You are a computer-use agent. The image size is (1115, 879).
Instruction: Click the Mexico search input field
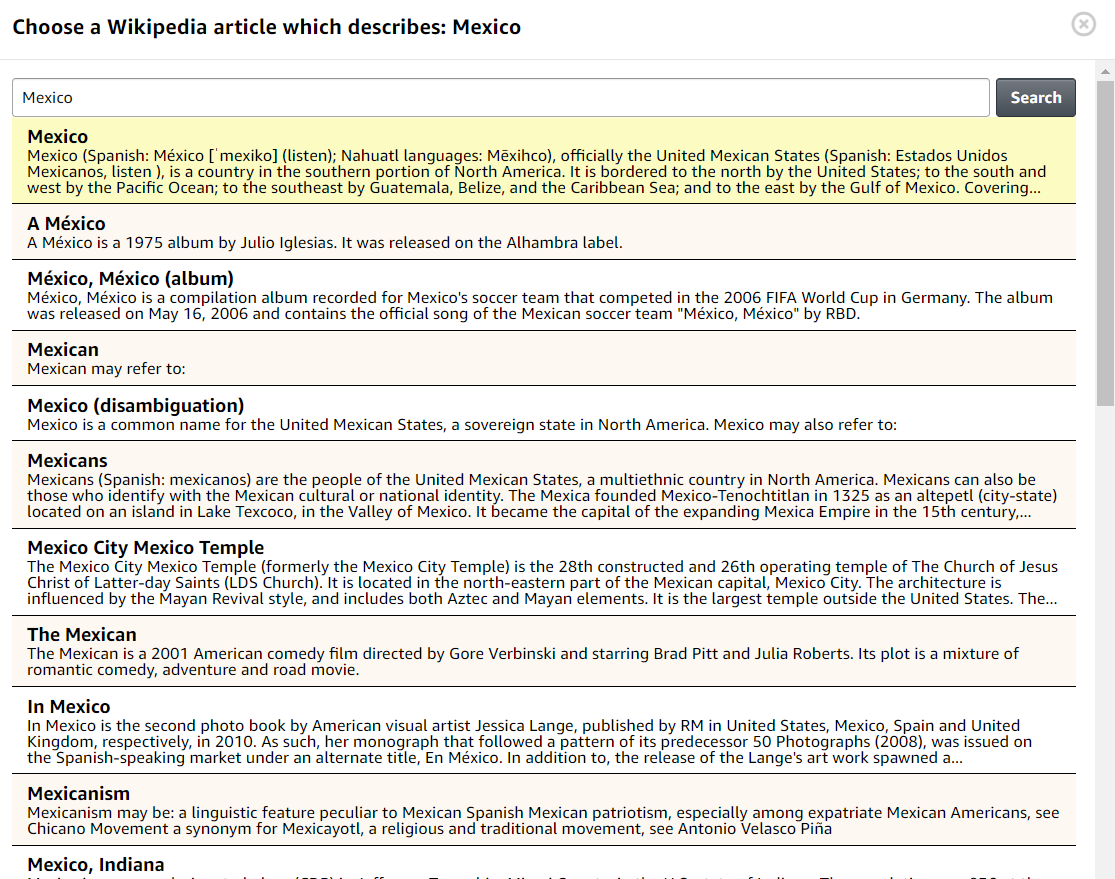[x=500, y=98]
